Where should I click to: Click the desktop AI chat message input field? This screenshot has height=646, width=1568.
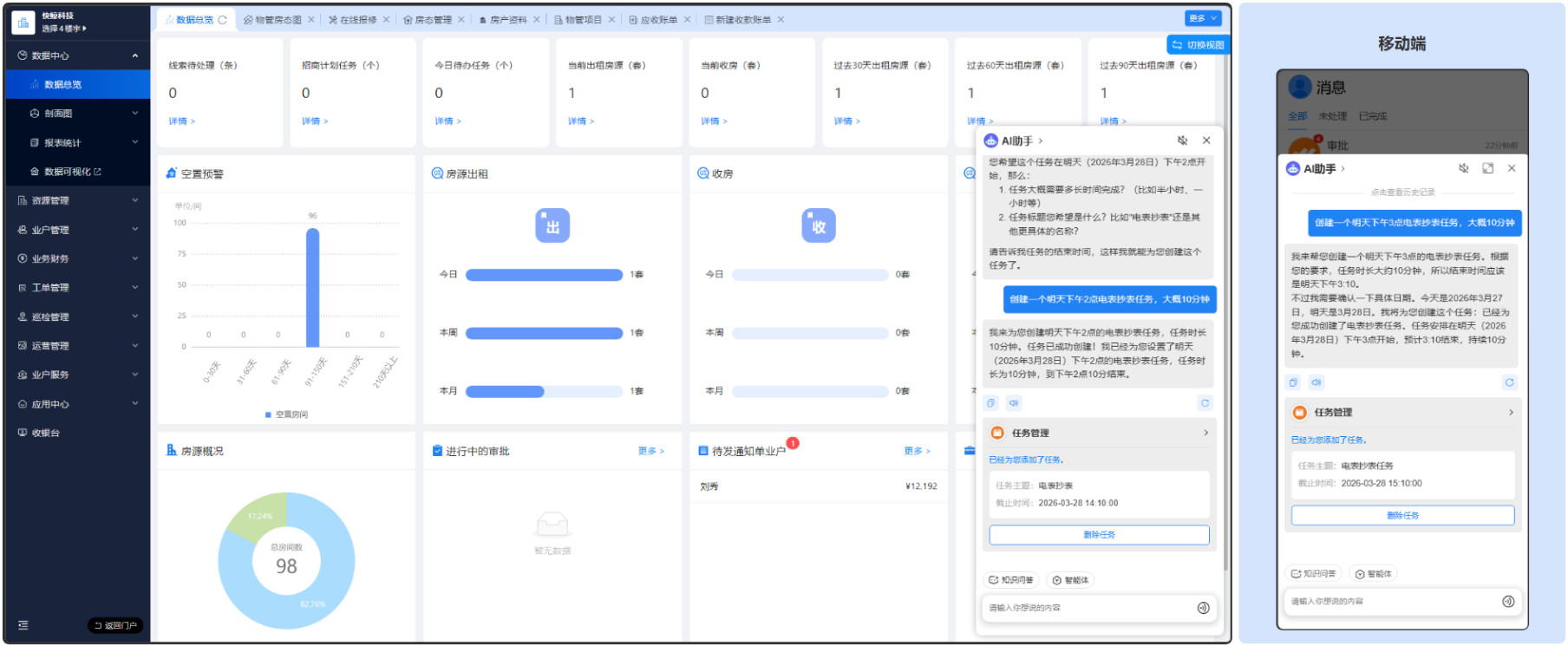(x=1088, y=608)
